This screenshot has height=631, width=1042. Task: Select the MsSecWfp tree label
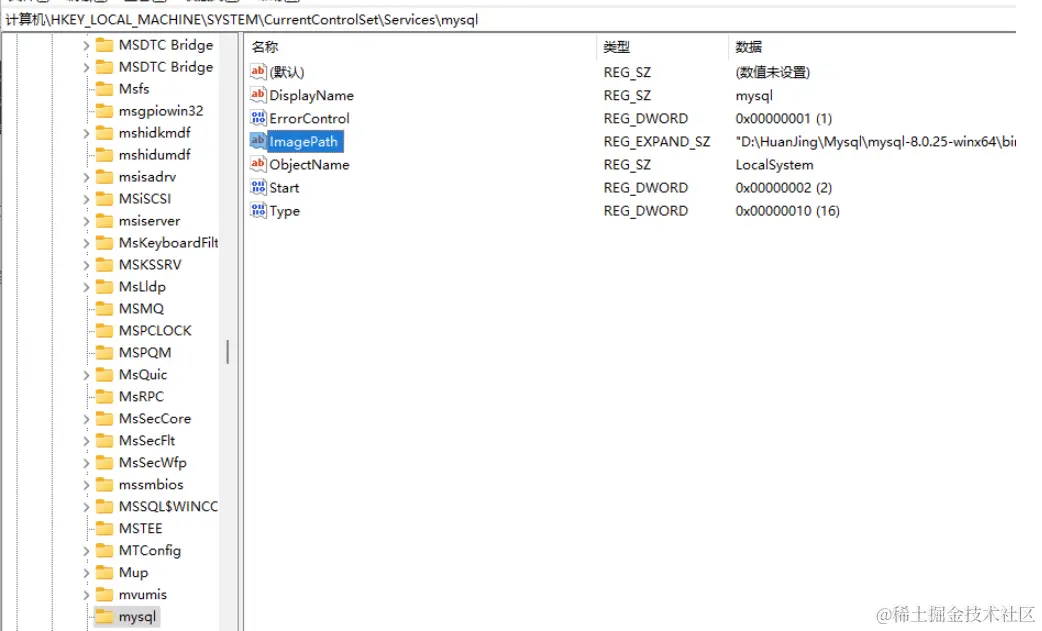(x=153, y=462)
